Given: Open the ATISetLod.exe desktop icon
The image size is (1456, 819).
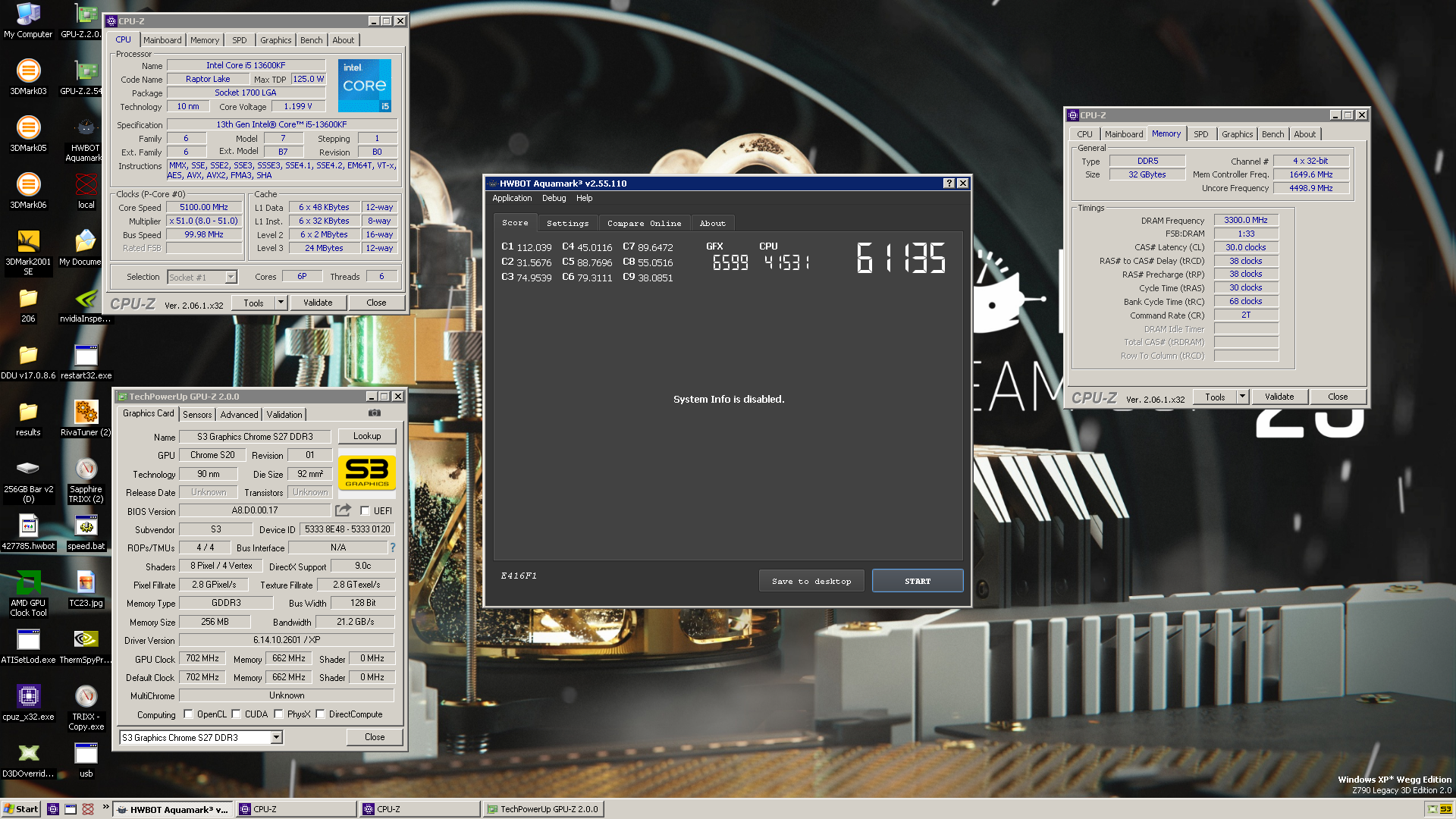Looking at the screenshot, I should tap(28, 645).
